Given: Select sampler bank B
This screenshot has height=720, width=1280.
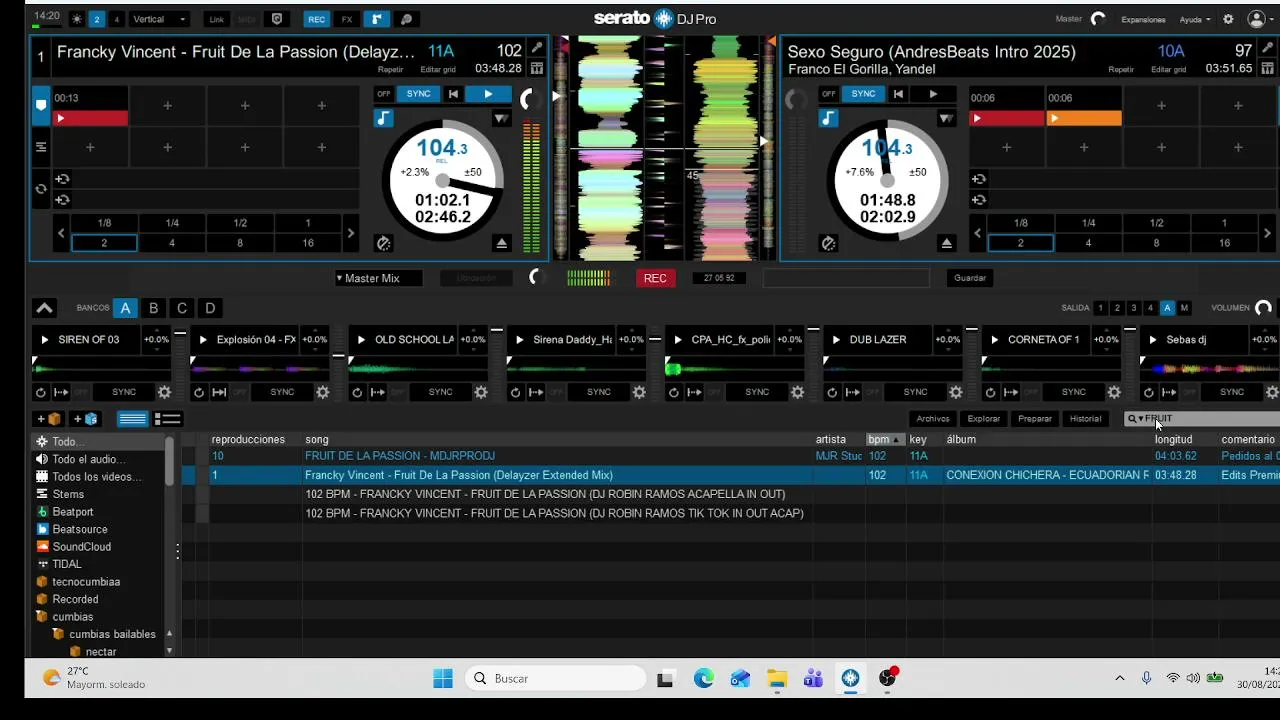Looking at the screenshot, I should (153, 308).
